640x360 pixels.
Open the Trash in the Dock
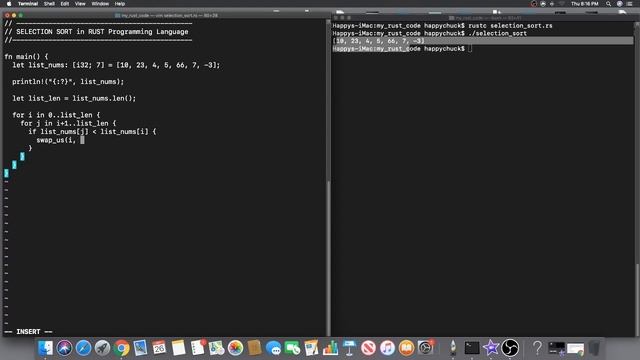click(x=594, y=348)
